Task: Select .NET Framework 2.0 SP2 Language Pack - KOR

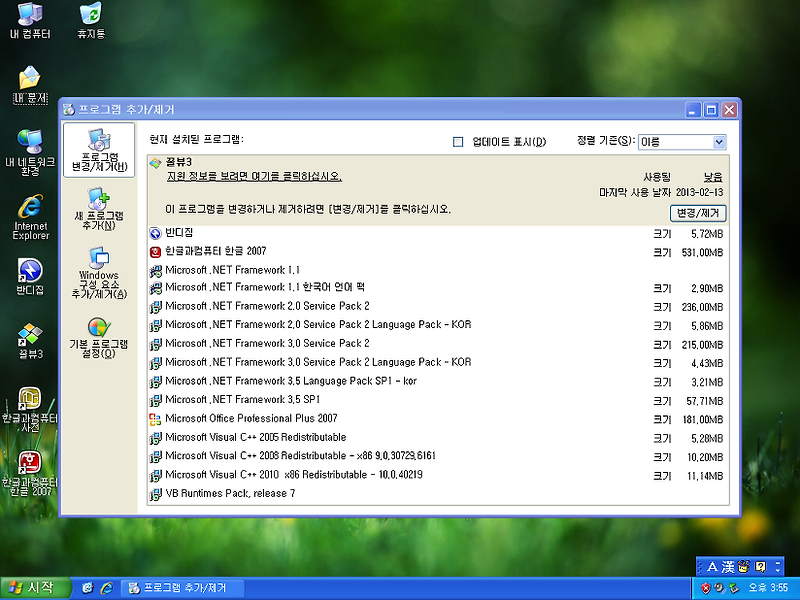Action: click(438, 326)
